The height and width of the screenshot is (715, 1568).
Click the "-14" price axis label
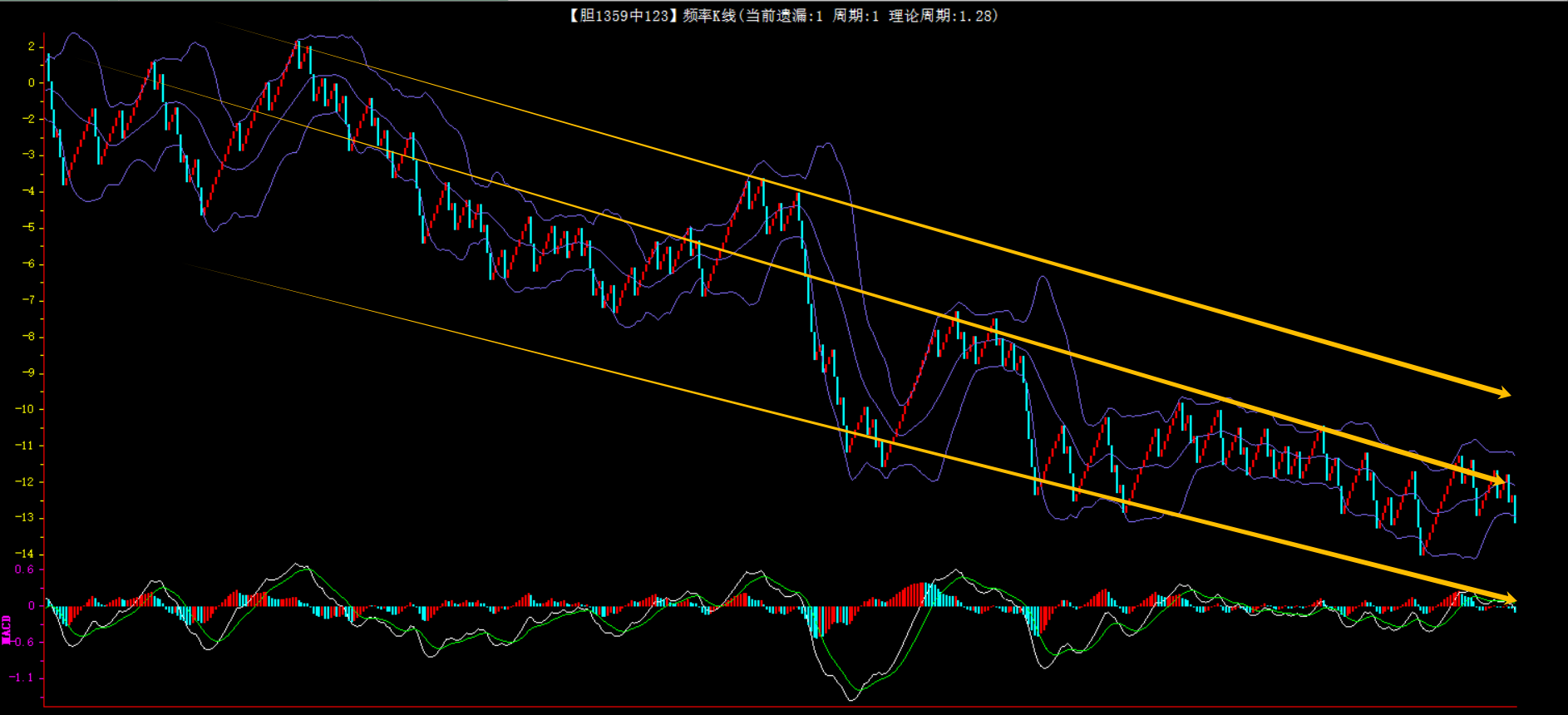click(x=26, y=554)
